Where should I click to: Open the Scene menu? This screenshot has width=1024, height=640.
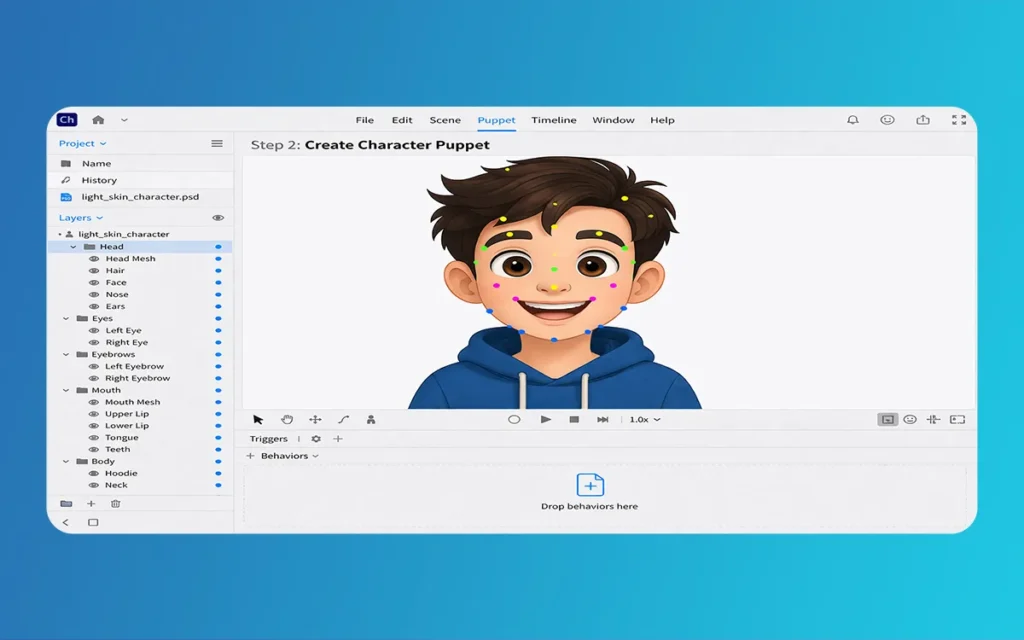tap(445, 120)
